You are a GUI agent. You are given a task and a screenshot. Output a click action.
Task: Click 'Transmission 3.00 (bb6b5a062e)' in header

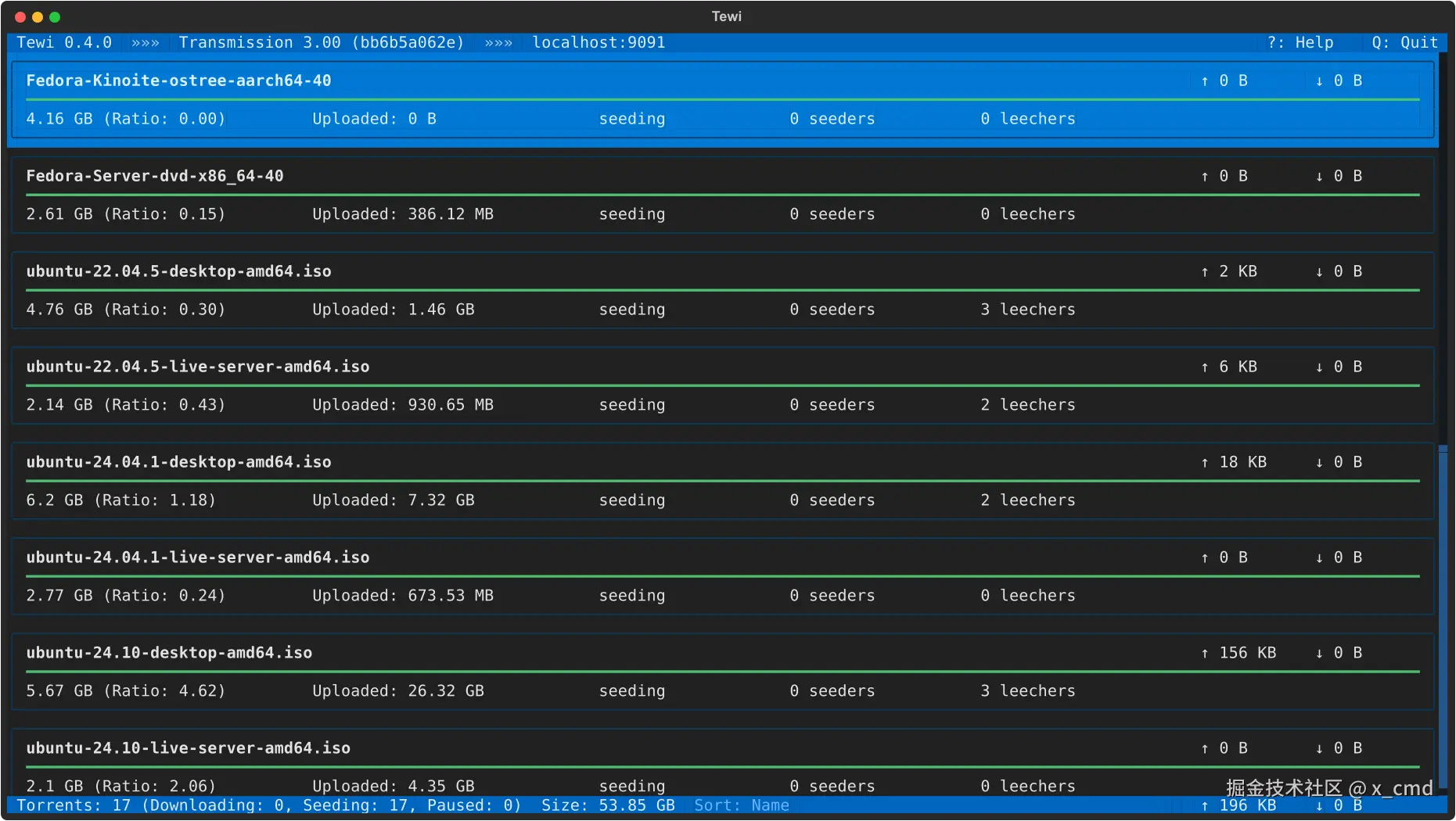(x=322, y=42)
